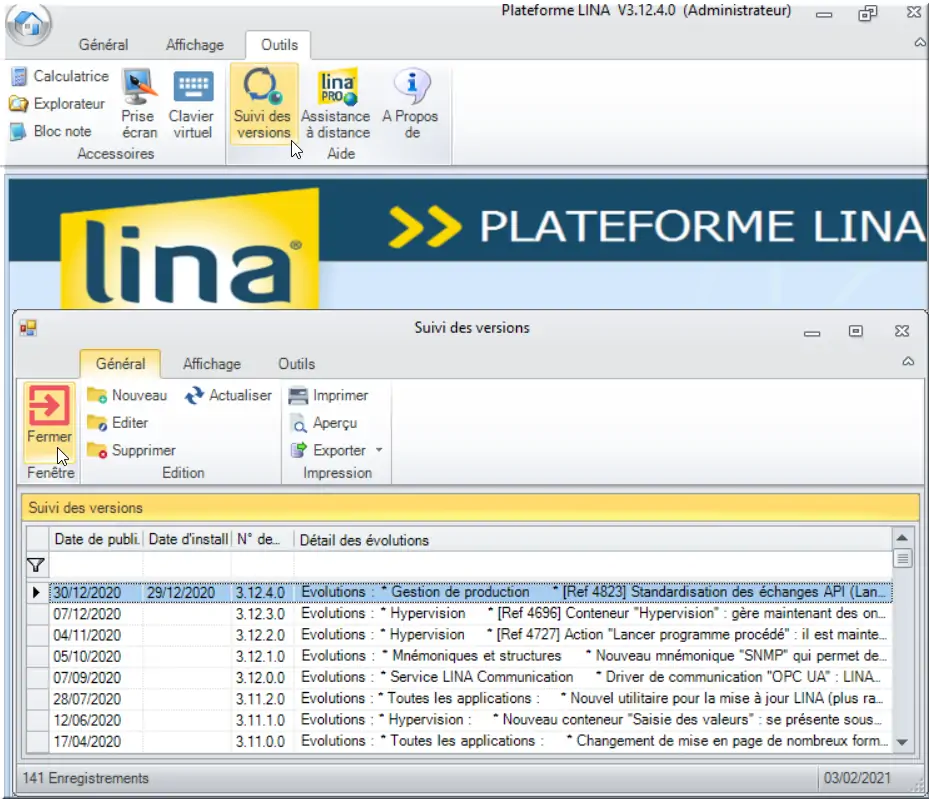Open Affichage tab in Suivi des versions window
This screenshot has height=799, width=929.
pyautogui.click(x=212, y=364)
